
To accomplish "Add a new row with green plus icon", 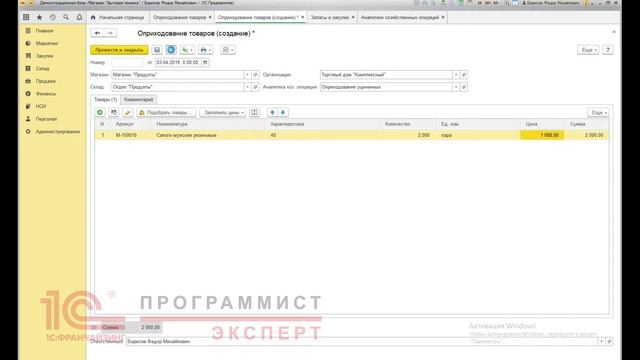I will [100, 112].
